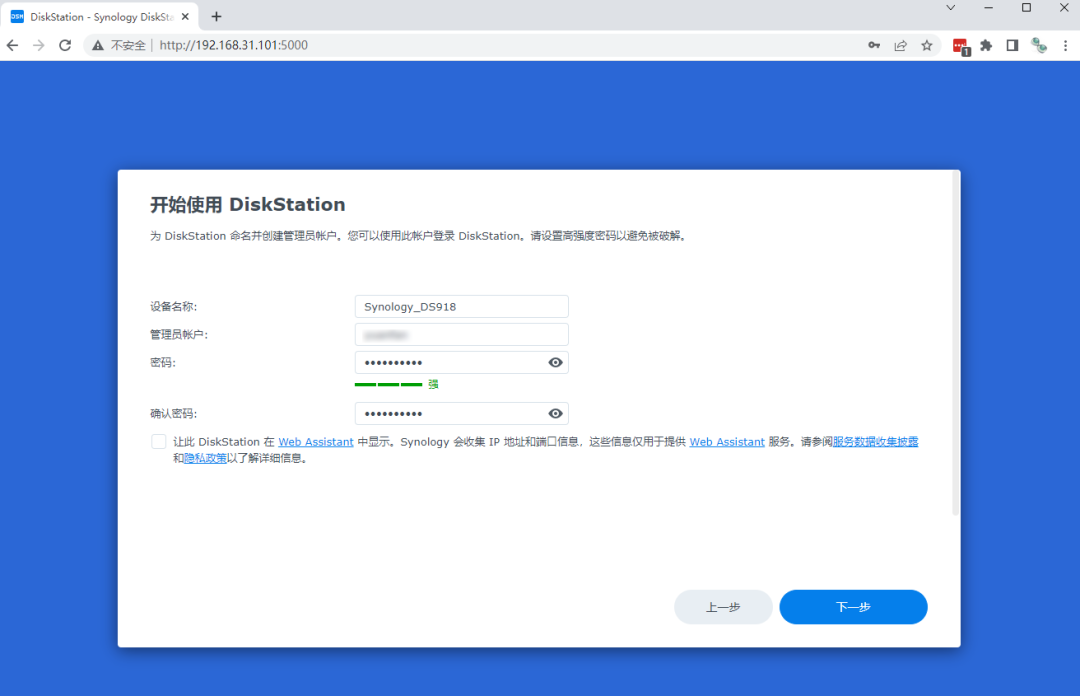Enable Web Assistant display checkbox
The image size is (1080, 696).
(159, 442)
